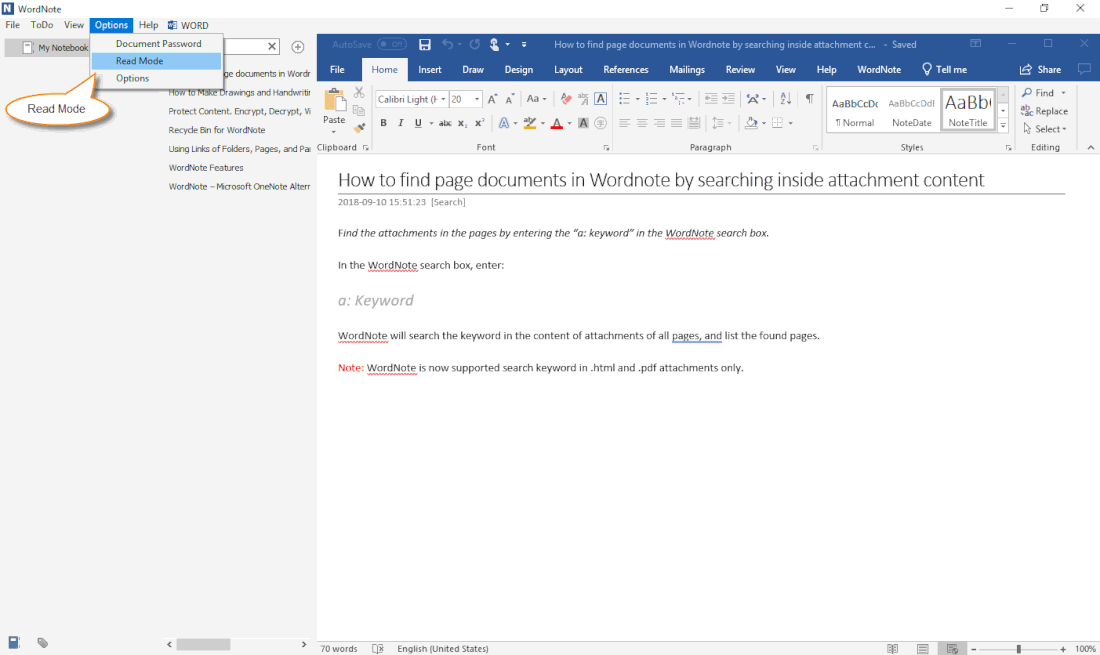1100x655 pixels.
Task: Click the Format Painter brush icon
Action: click(359, 128)
